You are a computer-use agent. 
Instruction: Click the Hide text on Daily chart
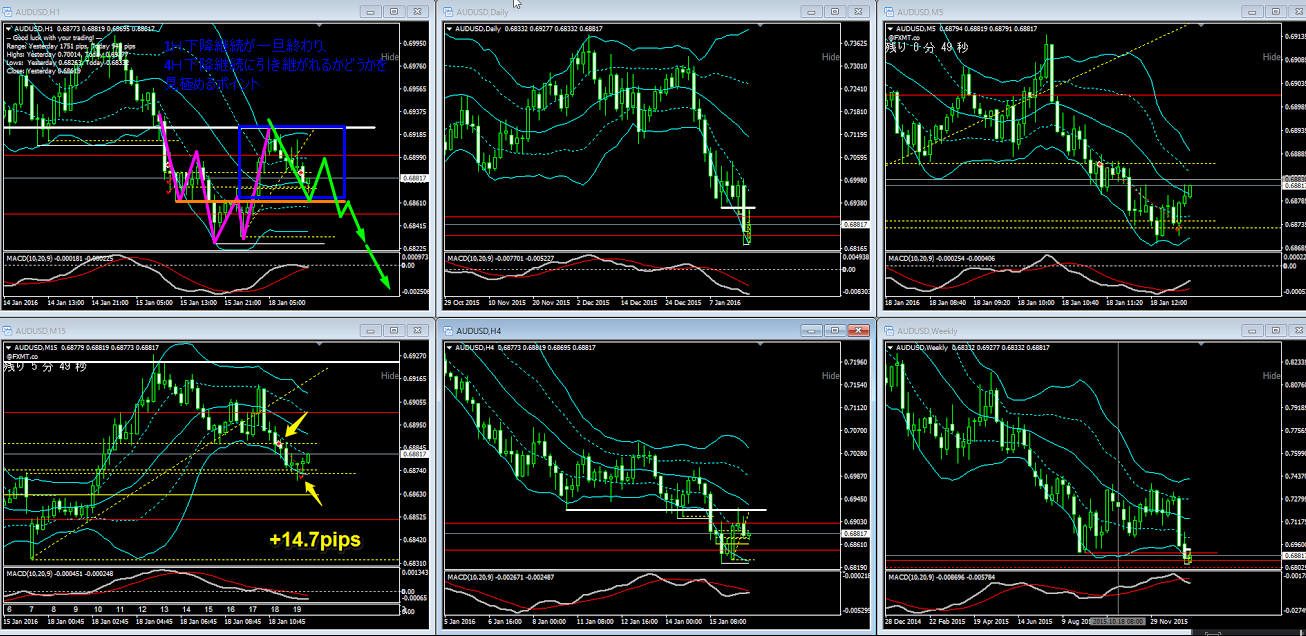831,57
